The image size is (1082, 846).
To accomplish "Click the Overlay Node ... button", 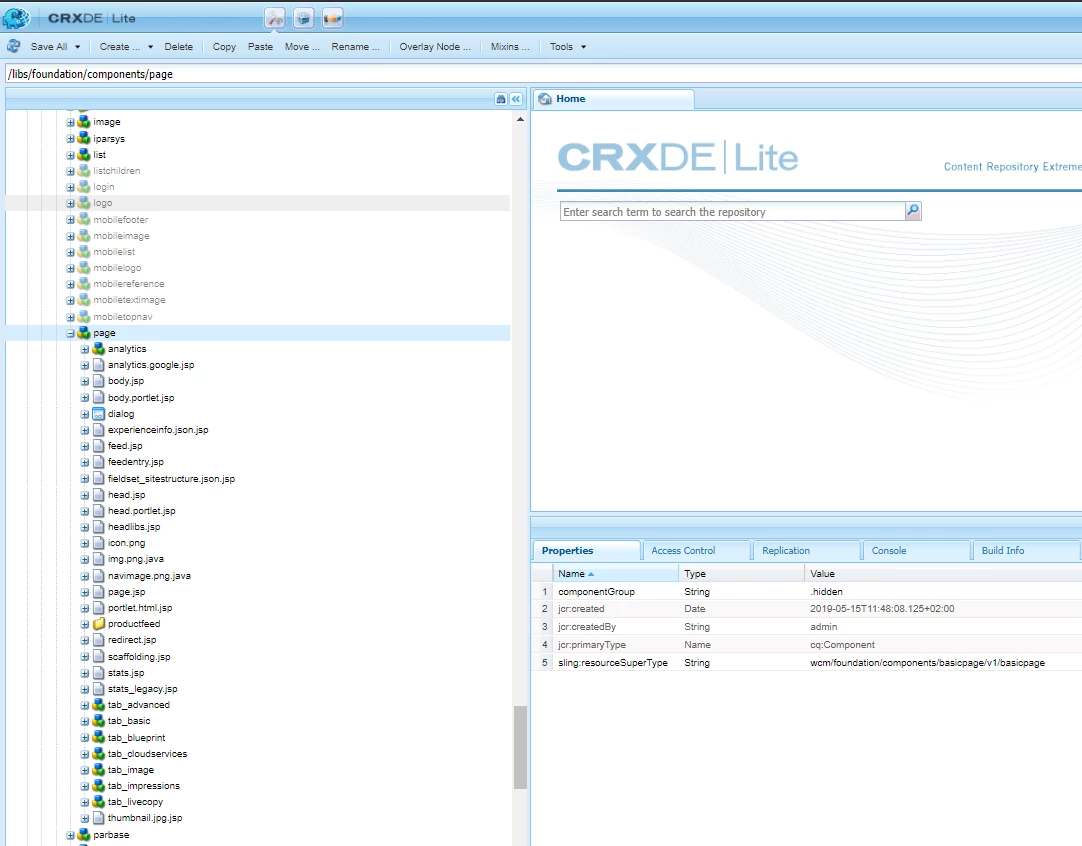I will (435, 47).
